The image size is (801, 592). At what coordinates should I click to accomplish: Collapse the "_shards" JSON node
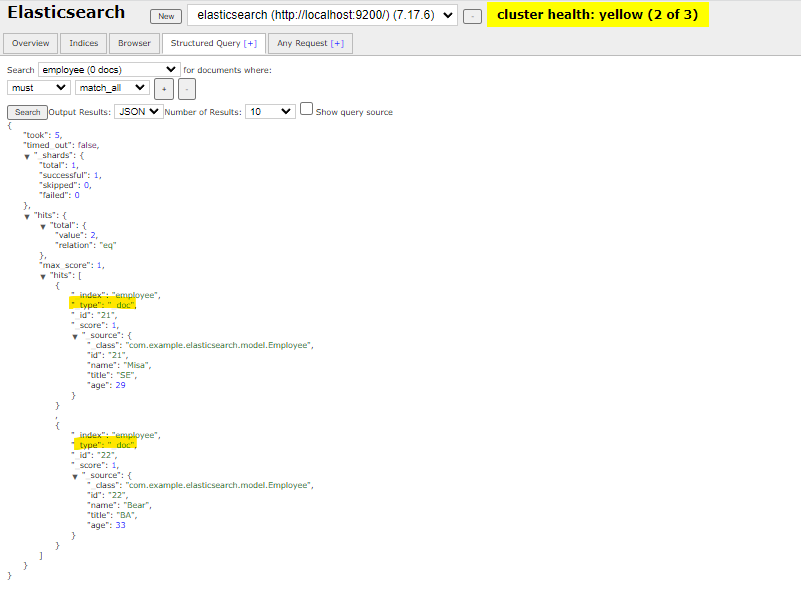pyautogui.click(x=27, y=156)
